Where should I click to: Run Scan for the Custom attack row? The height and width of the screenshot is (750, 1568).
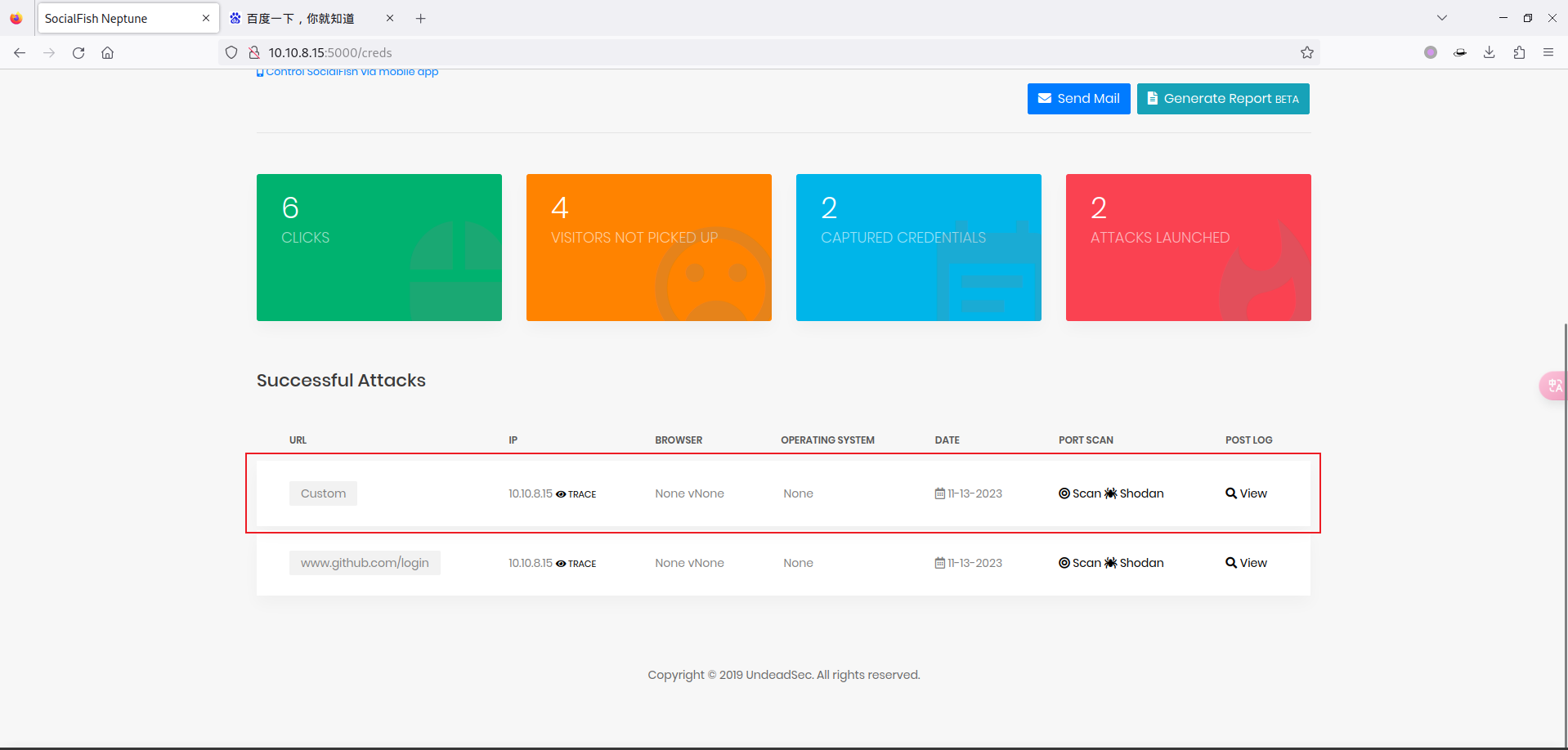[x=1080, y=493]
